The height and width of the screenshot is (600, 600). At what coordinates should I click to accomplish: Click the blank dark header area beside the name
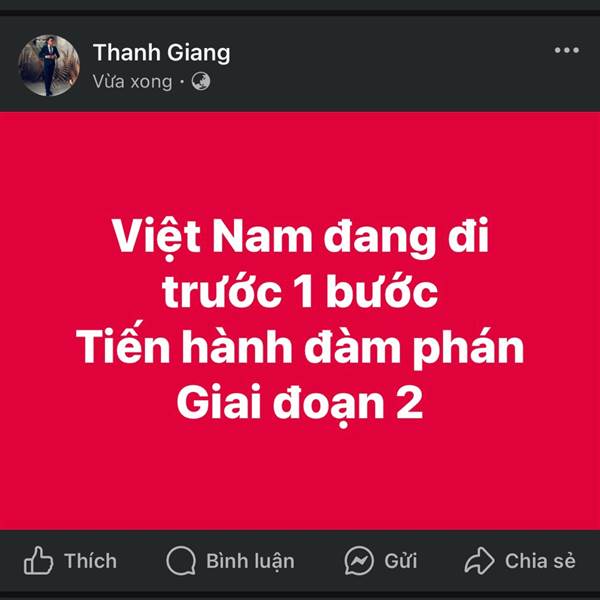click(390, 63)
